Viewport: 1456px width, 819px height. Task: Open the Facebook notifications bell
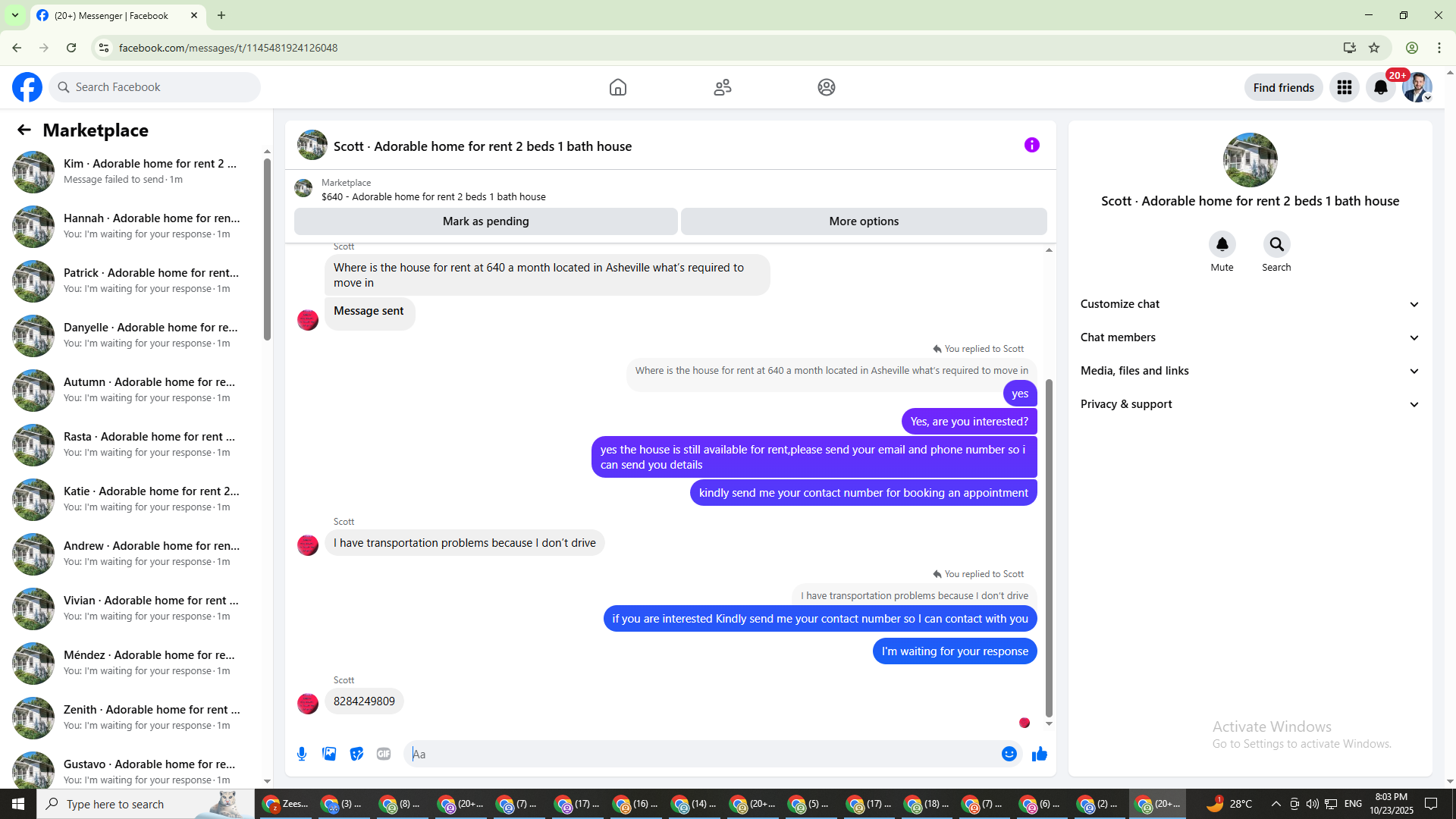(x=1380, y=87)
